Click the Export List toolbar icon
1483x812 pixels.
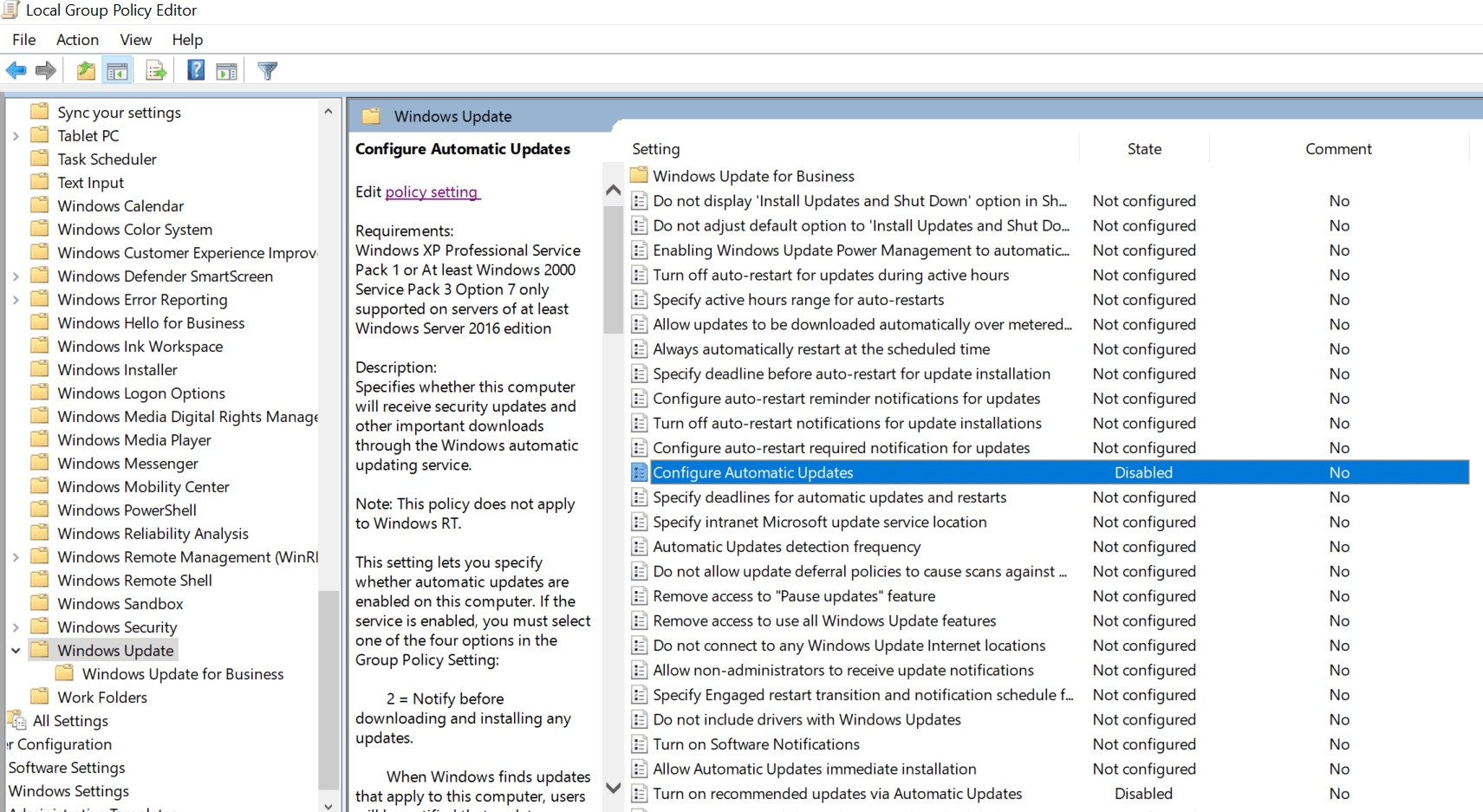point(156,71)
